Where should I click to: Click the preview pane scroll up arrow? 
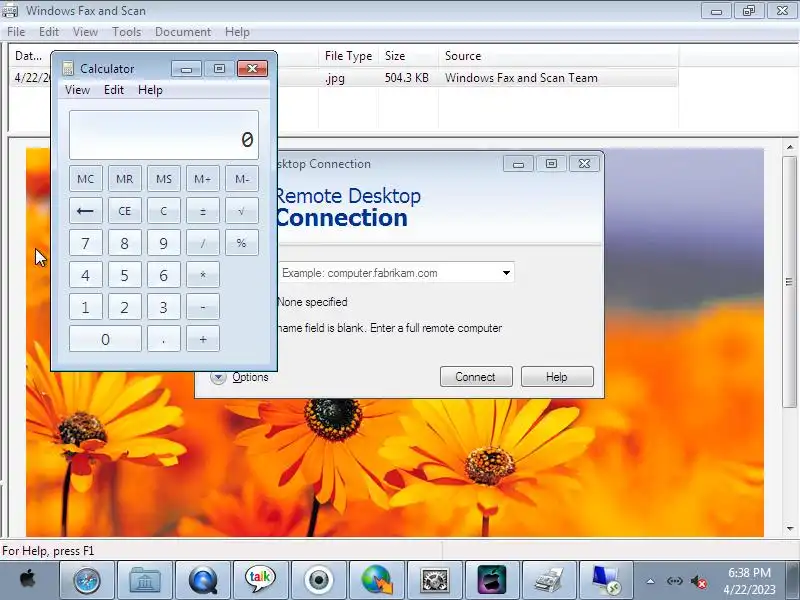[x=790, y=147]
